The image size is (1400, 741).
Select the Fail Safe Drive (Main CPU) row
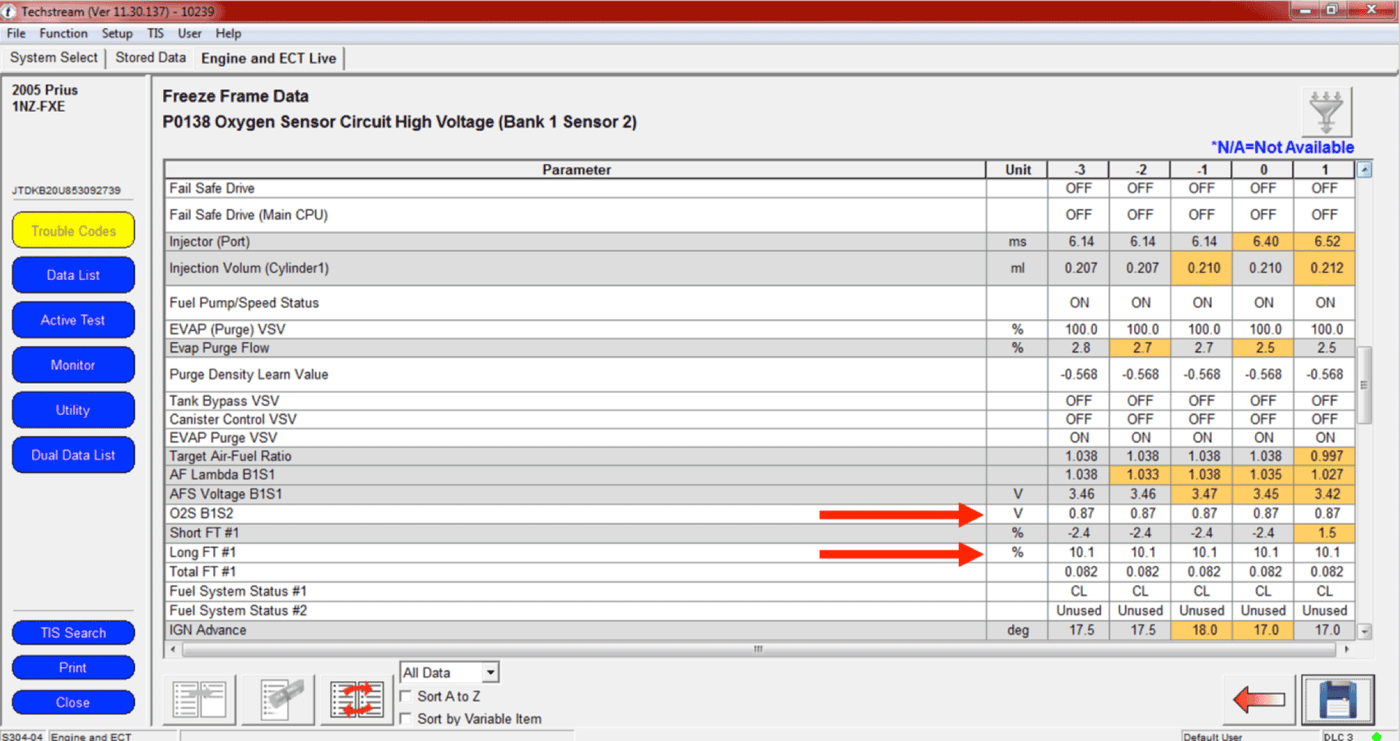click(x=760, y=215)
